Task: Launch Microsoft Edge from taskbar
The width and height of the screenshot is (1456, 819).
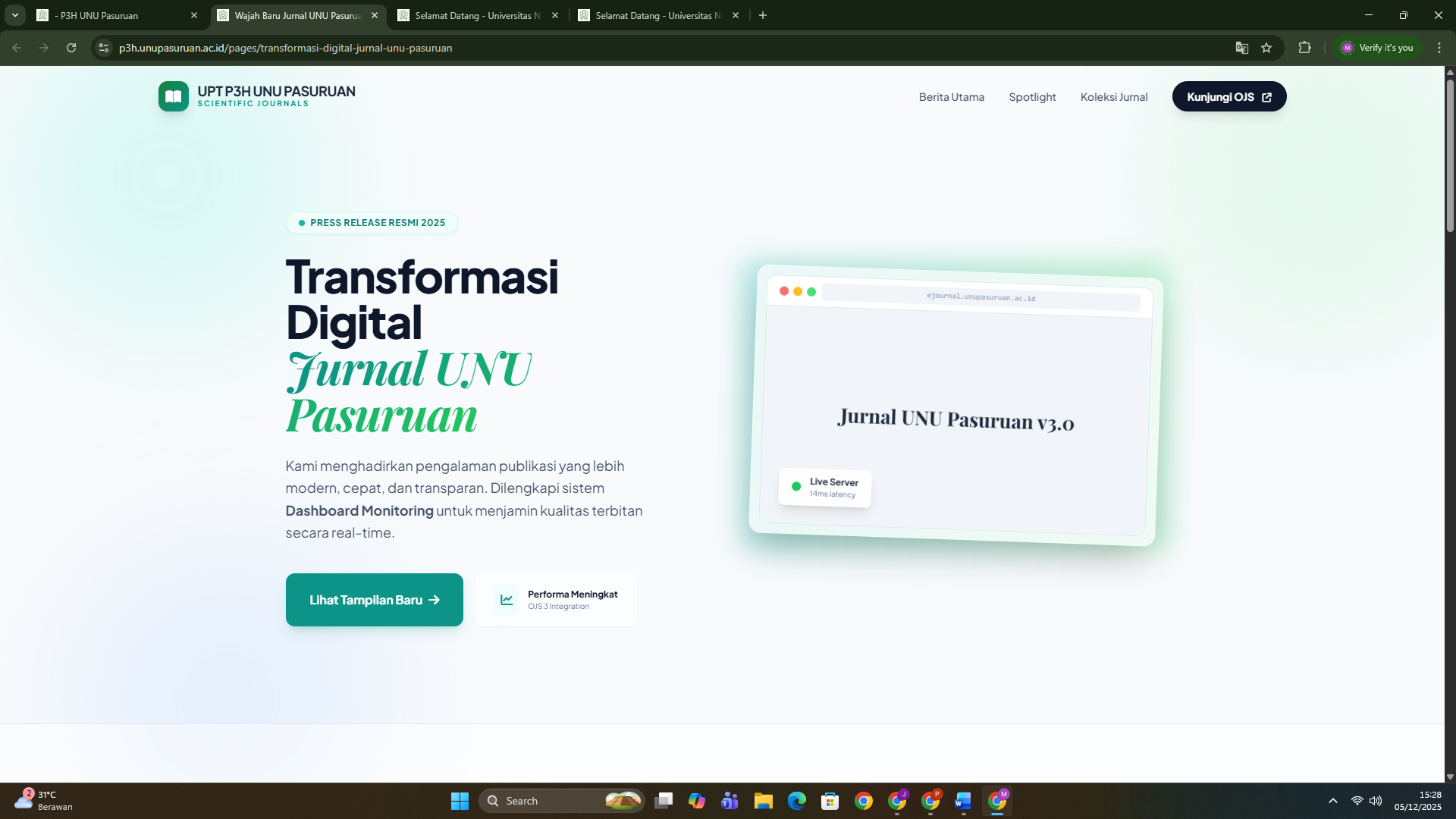Action: (796, 801)
